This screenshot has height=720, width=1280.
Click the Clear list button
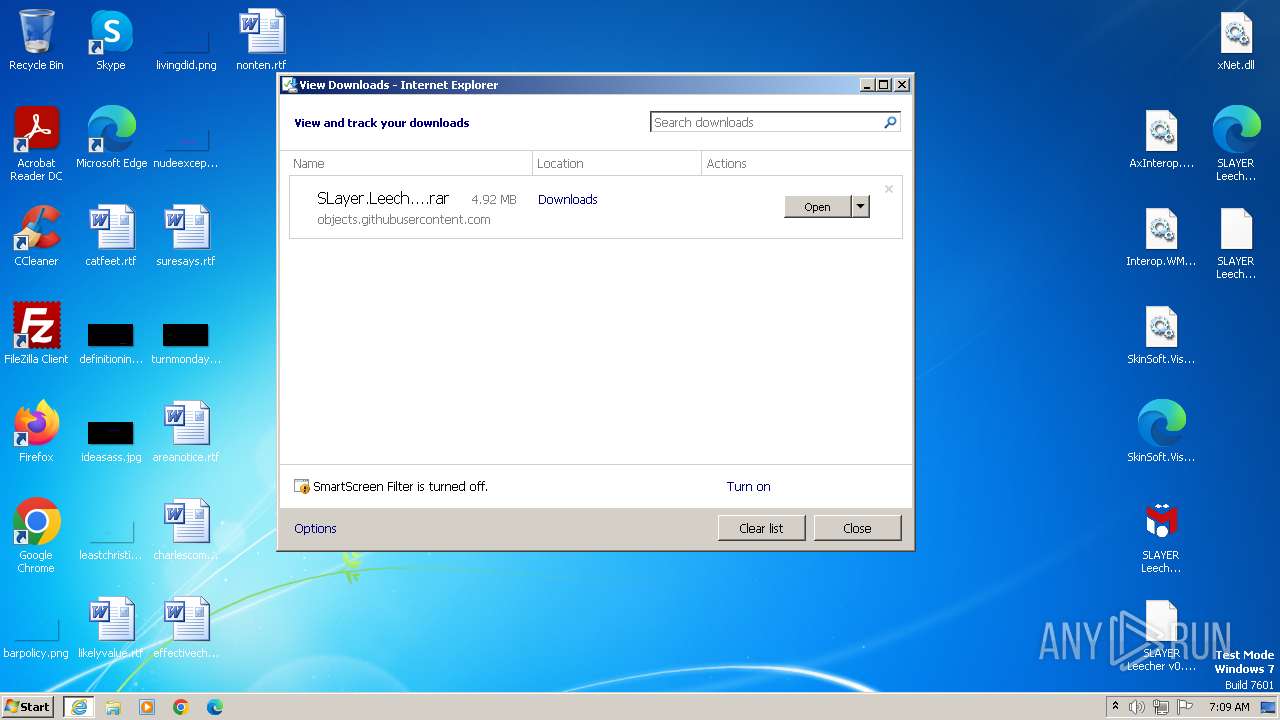761,528
